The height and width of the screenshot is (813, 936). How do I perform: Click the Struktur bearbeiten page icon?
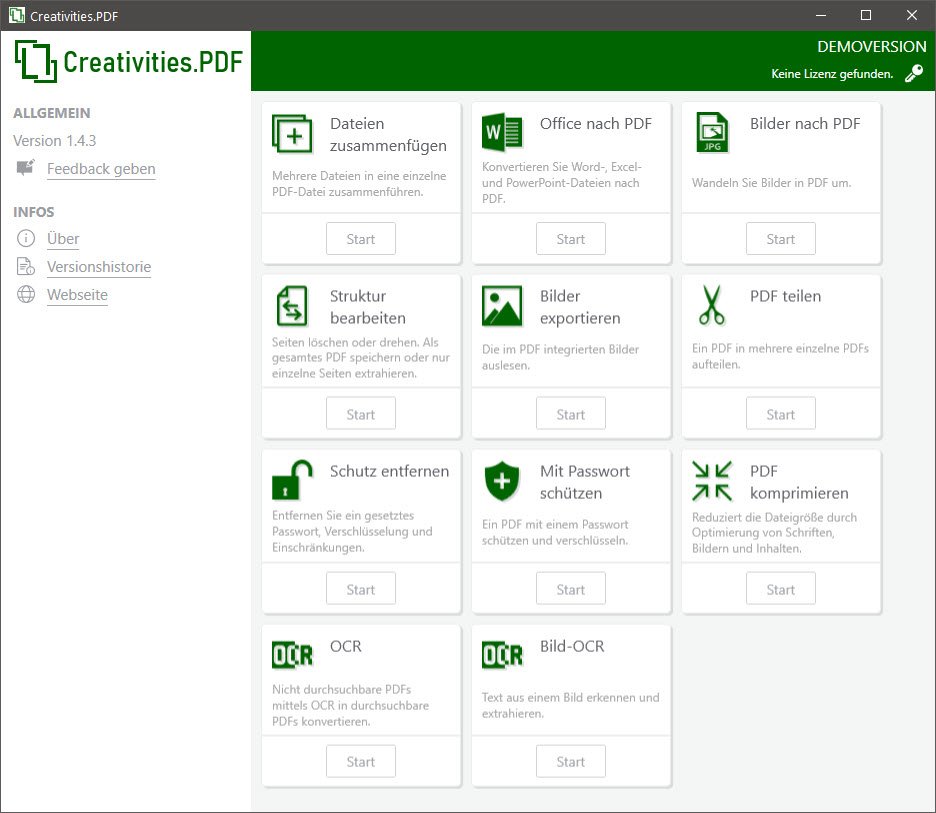coord(292,306)
